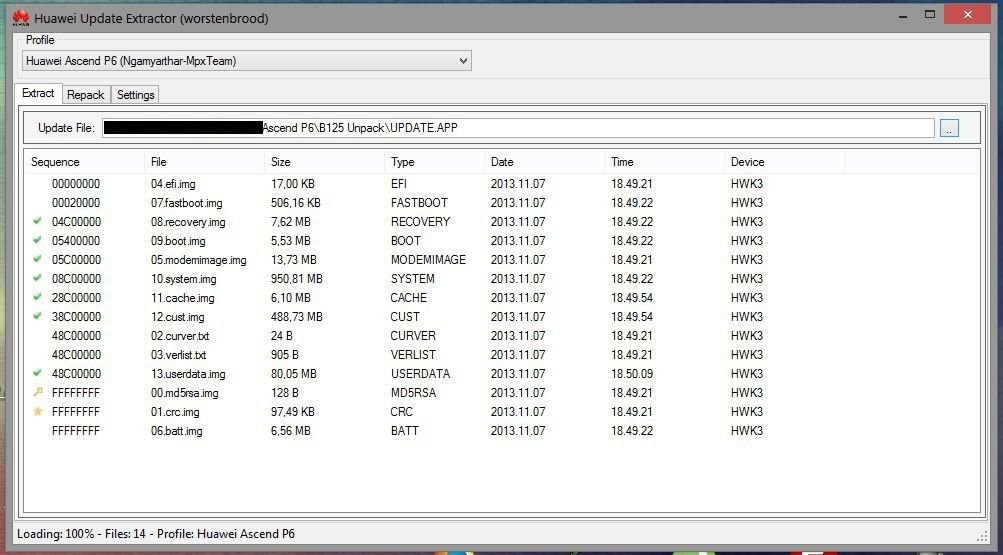Click sequence value 00000000
Screen dimensions: 1003x555
click(76, 184)
